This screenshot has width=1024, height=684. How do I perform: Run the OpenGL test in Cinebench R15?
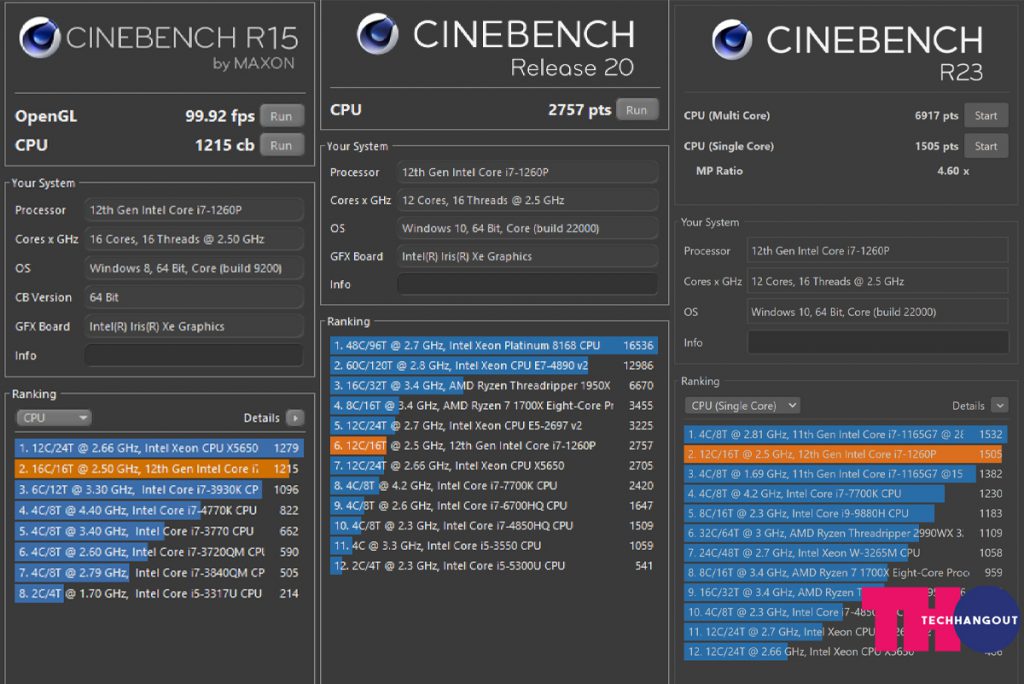281,116
